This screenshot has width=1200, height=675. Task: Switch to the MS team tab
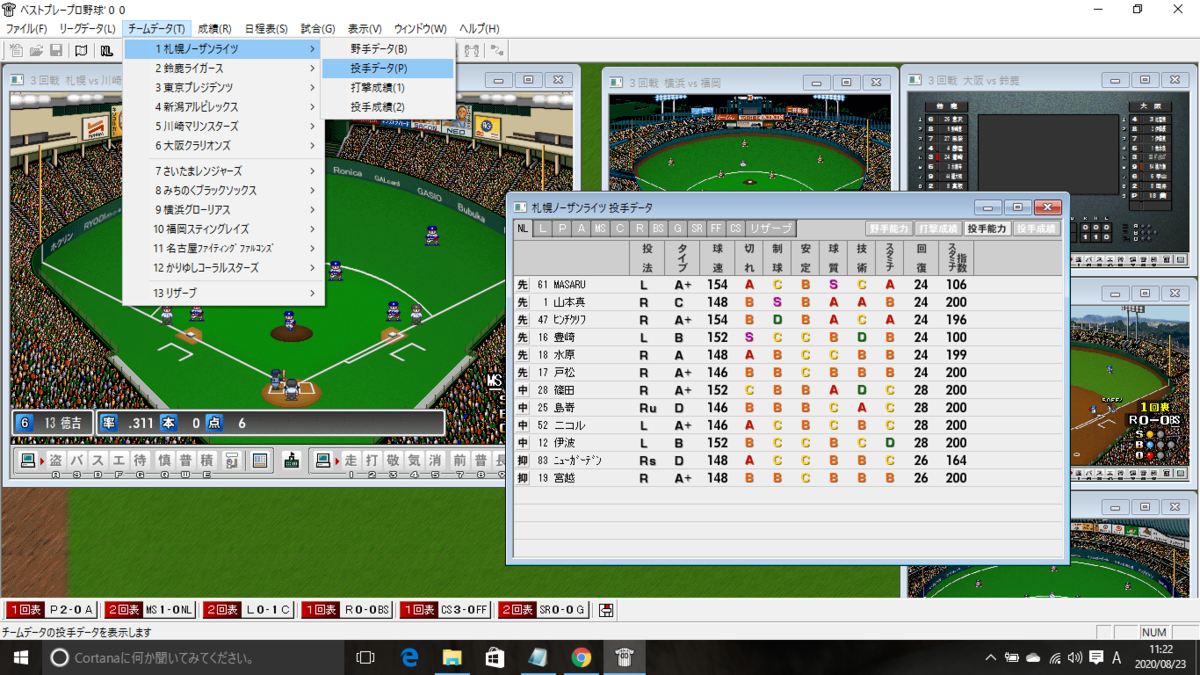click(x=600, y=229)
